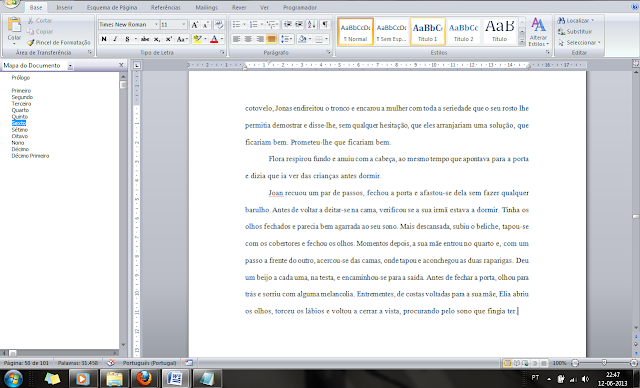The image size is (640, 388).
Task: Click the red font color icon
Action: [x=214, y=39]
